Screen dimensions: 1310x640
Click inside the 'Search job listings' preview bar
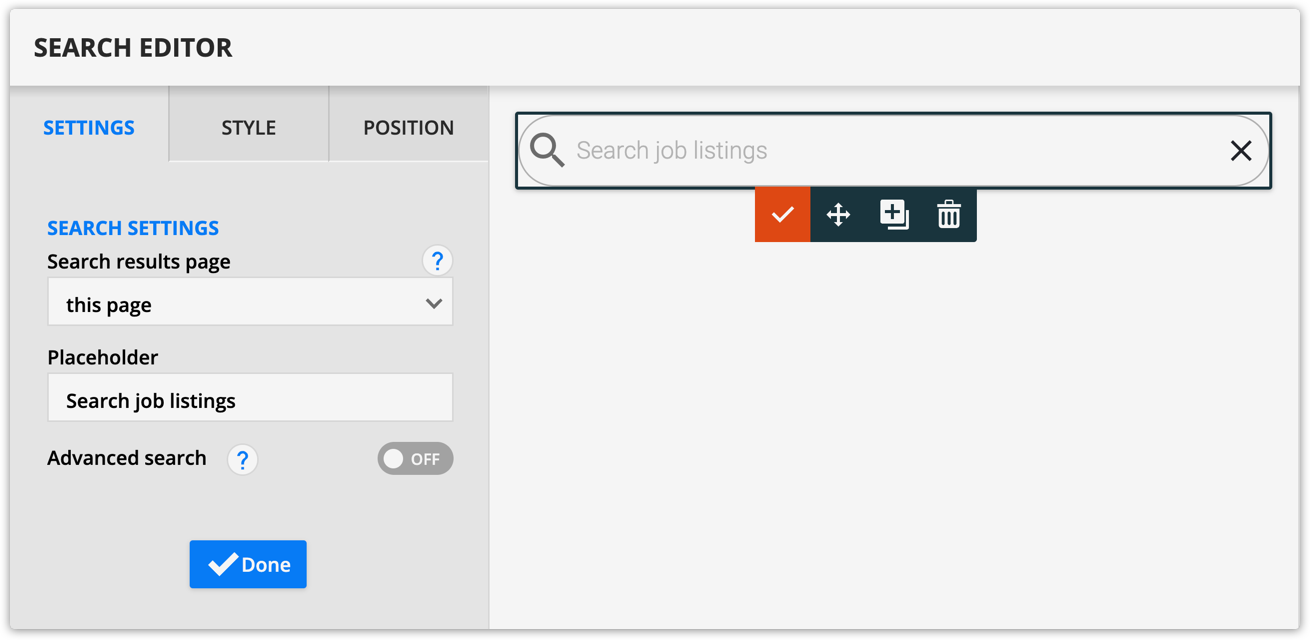pyautogui.click(x=894, y=150)
